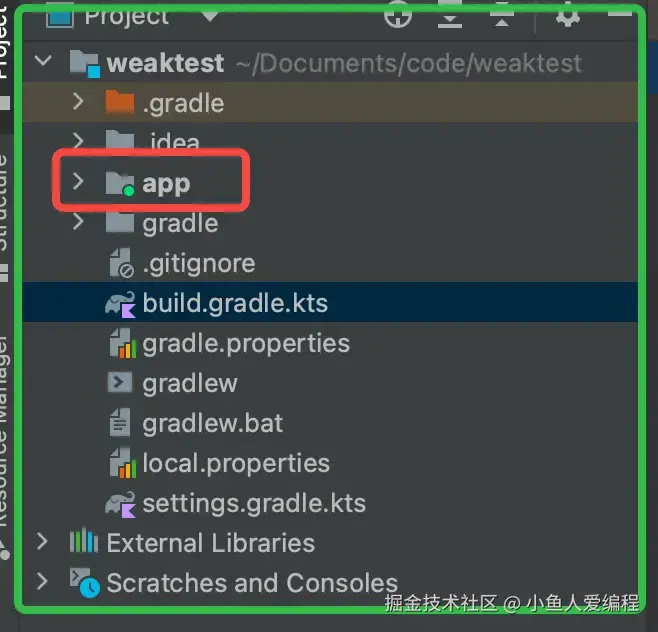Click the build.gradle.kts file icon
The width and height of the screenshot is (658, 632).
(x=120, y=303)
